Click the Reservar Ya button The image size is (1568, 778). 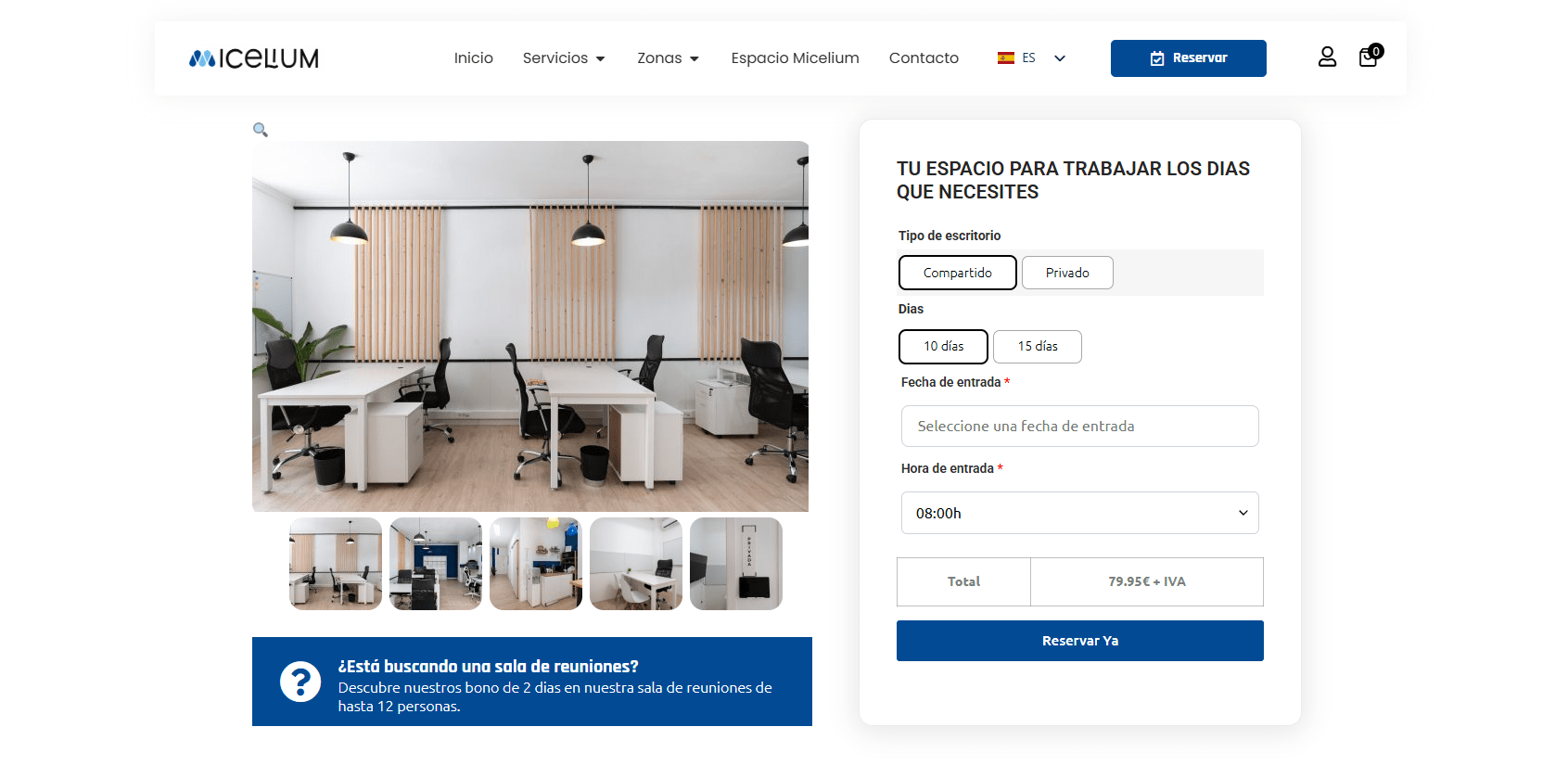[1079, 641]
